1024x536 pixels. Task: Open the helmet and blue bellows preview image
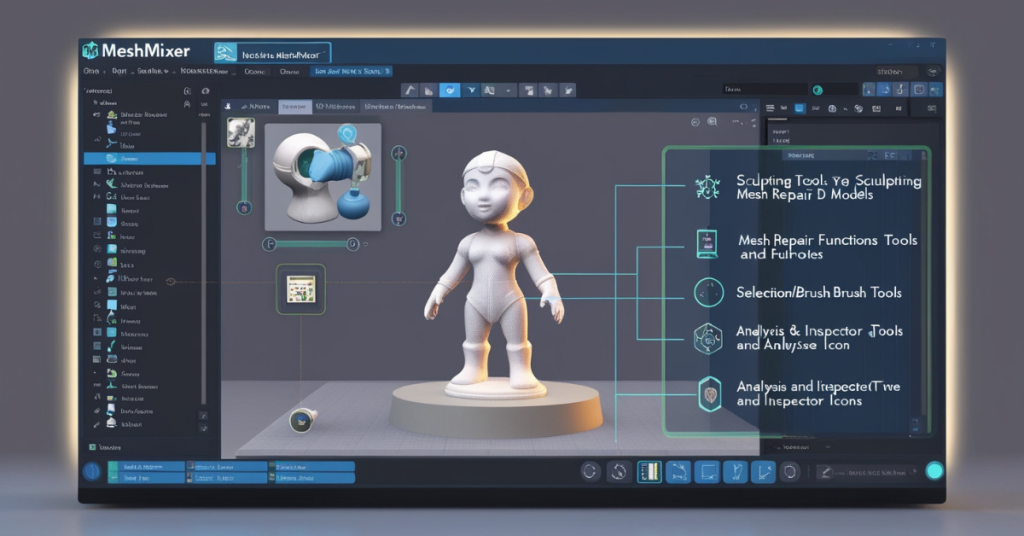coord(323,177)
